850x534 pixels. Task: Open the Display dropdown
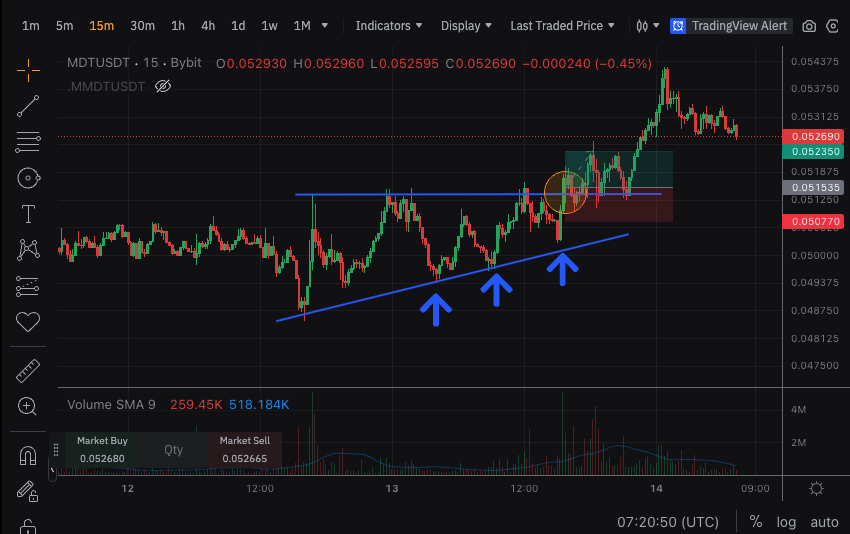(466, 25)
